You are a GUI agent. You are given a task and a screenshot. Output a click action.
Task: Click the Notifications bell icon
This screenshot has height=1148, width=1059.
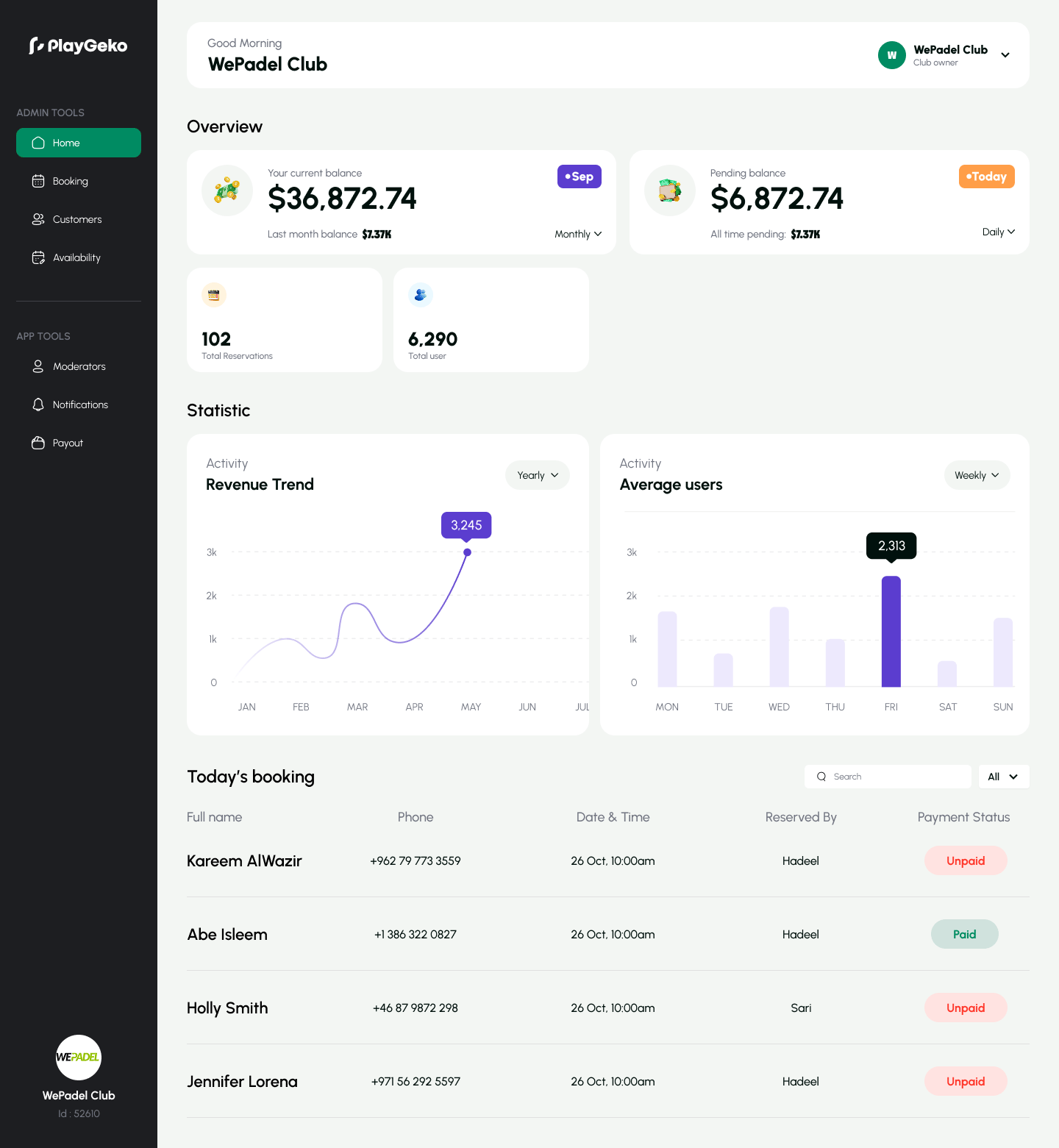click(x=38, y=404)
